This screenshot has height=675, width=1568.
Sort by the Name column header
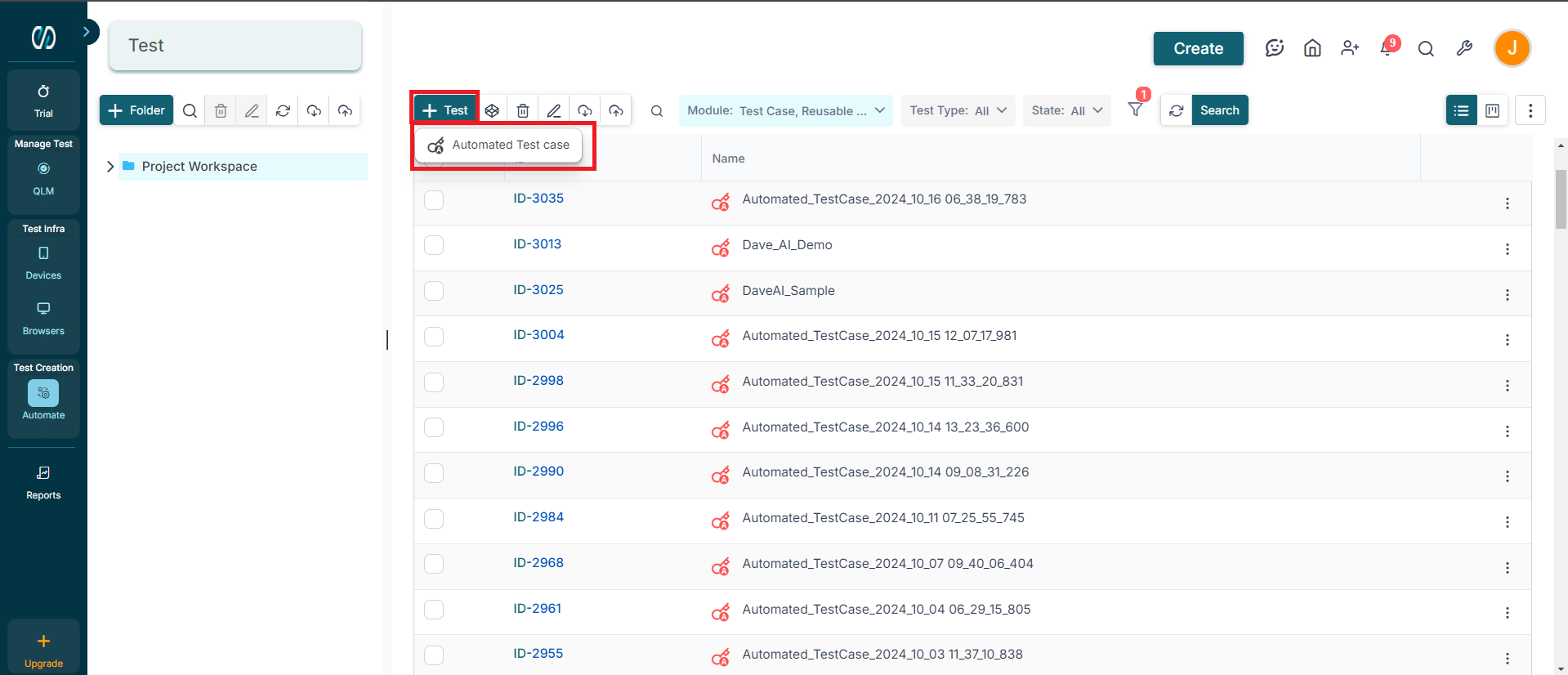pyautogui.click(x=728, y=159)
